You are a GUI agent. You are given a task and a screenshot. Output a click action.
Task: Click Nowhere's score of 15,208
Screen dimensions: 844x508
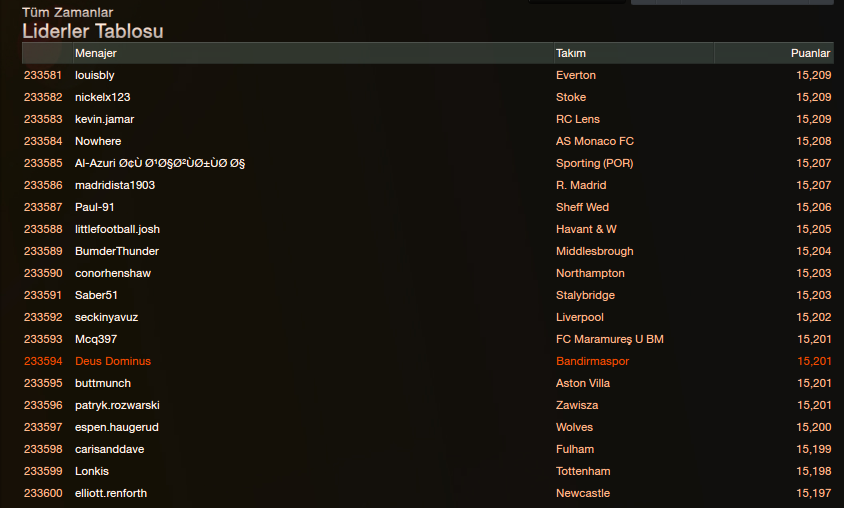tap(814, 142)
